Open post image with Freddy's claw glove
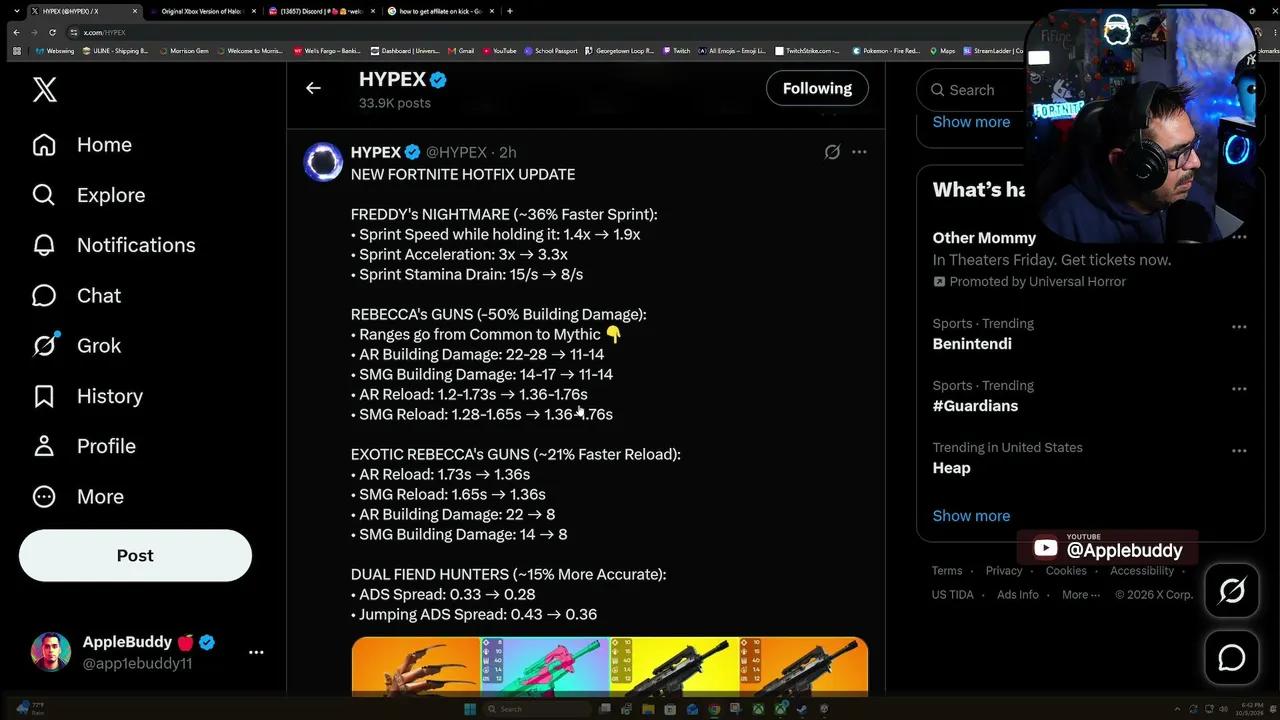 pos(416,665)
